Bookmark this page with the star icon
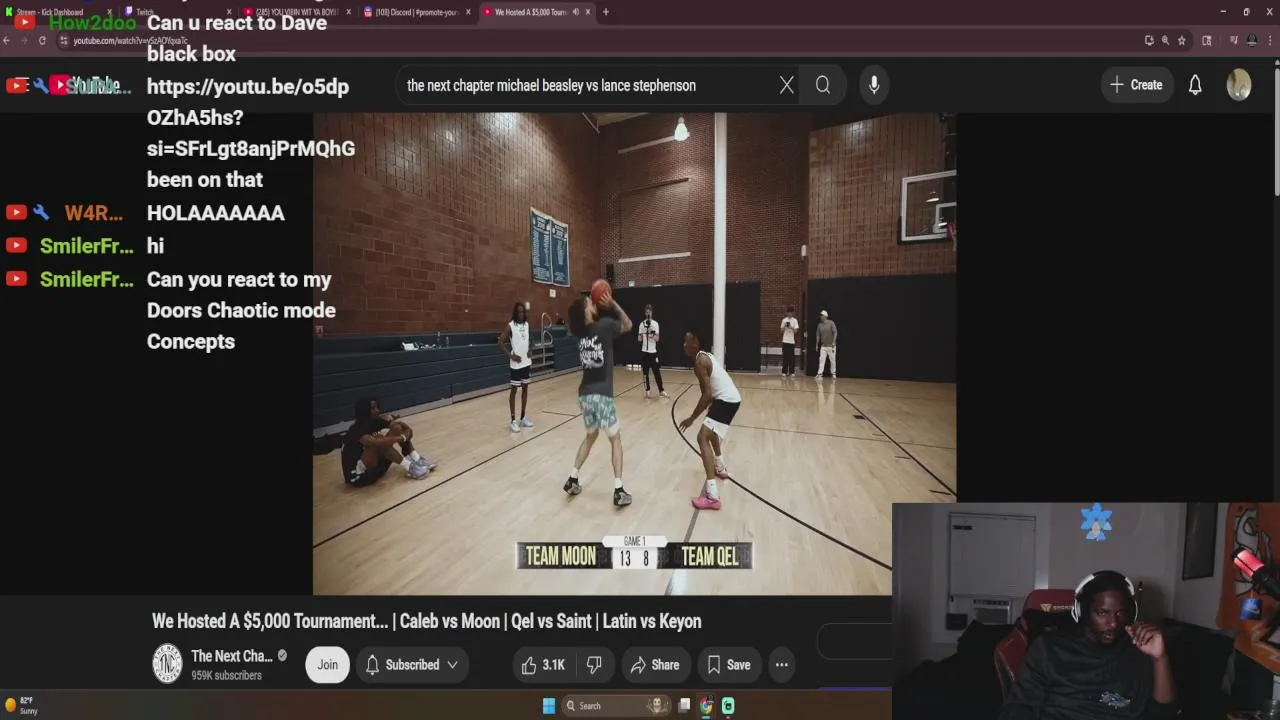1280x720 pixels. (x=1182, y=40)
